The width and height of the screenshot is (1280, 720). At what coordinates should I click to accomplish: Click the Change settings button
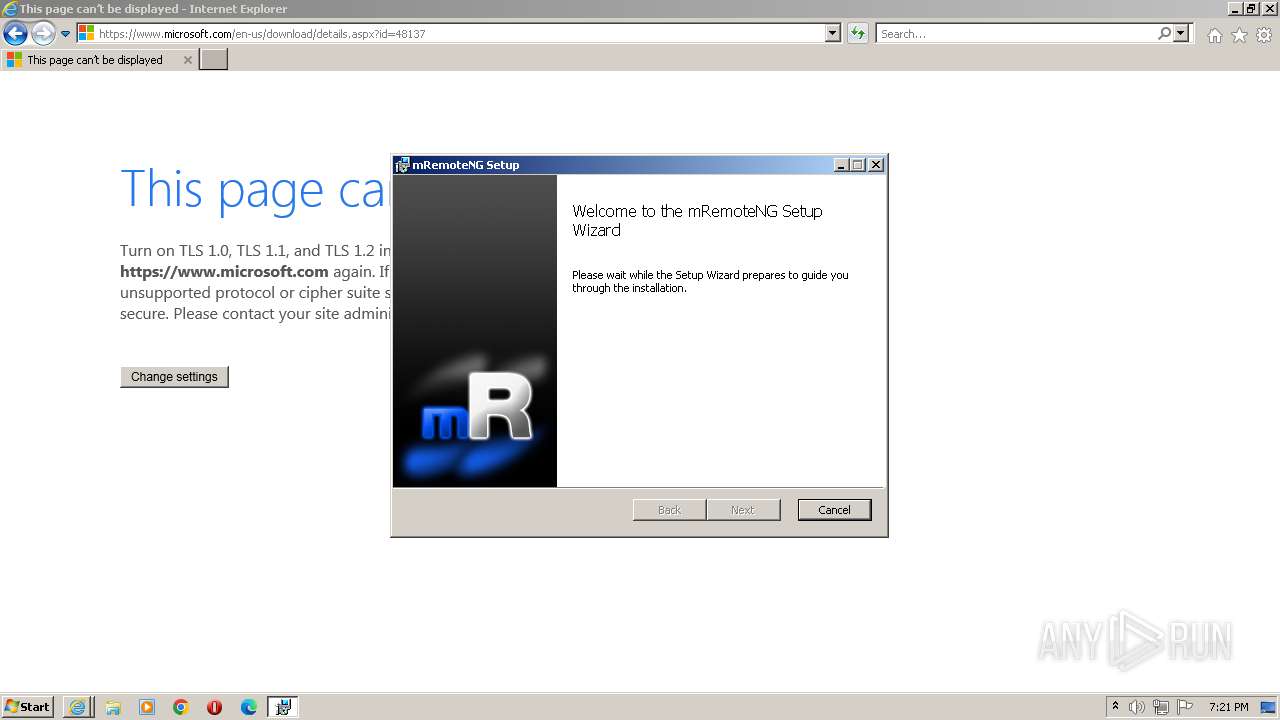[174, 377]
